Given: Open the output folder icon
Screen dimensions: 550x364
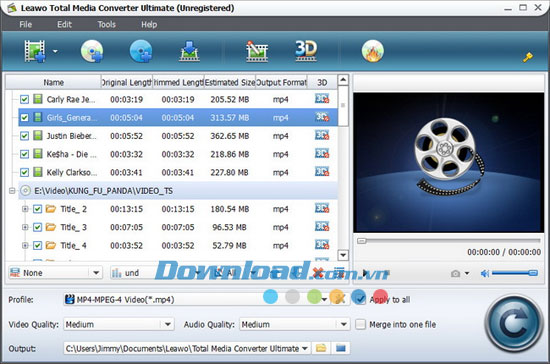Looking at the screenshot, I should click(321, 348).
